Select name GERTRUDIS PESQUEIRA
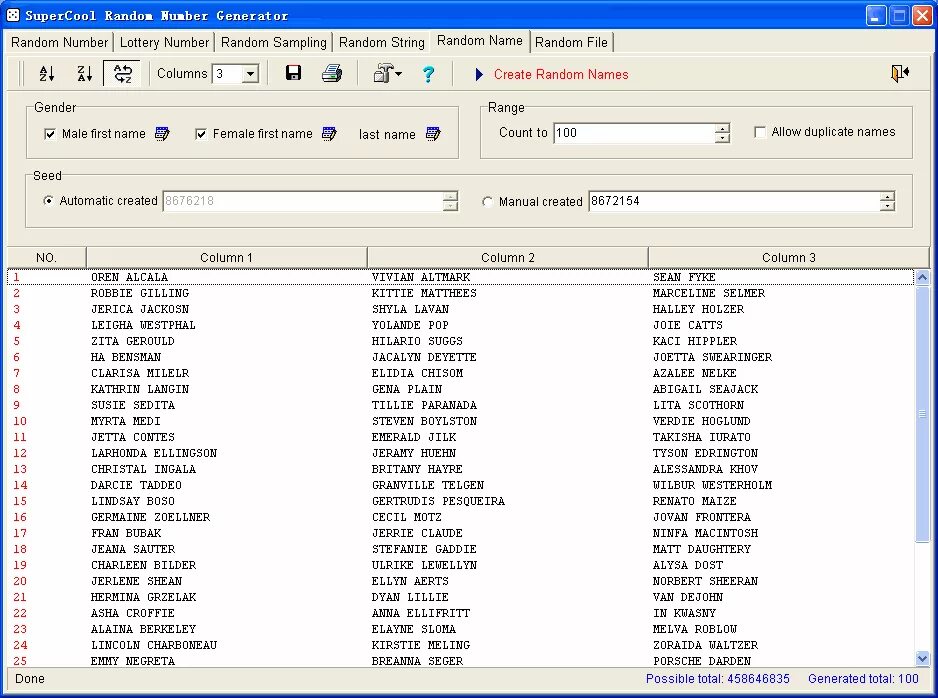The height and width of the screenshot is (698, 938). pos(438,501)
